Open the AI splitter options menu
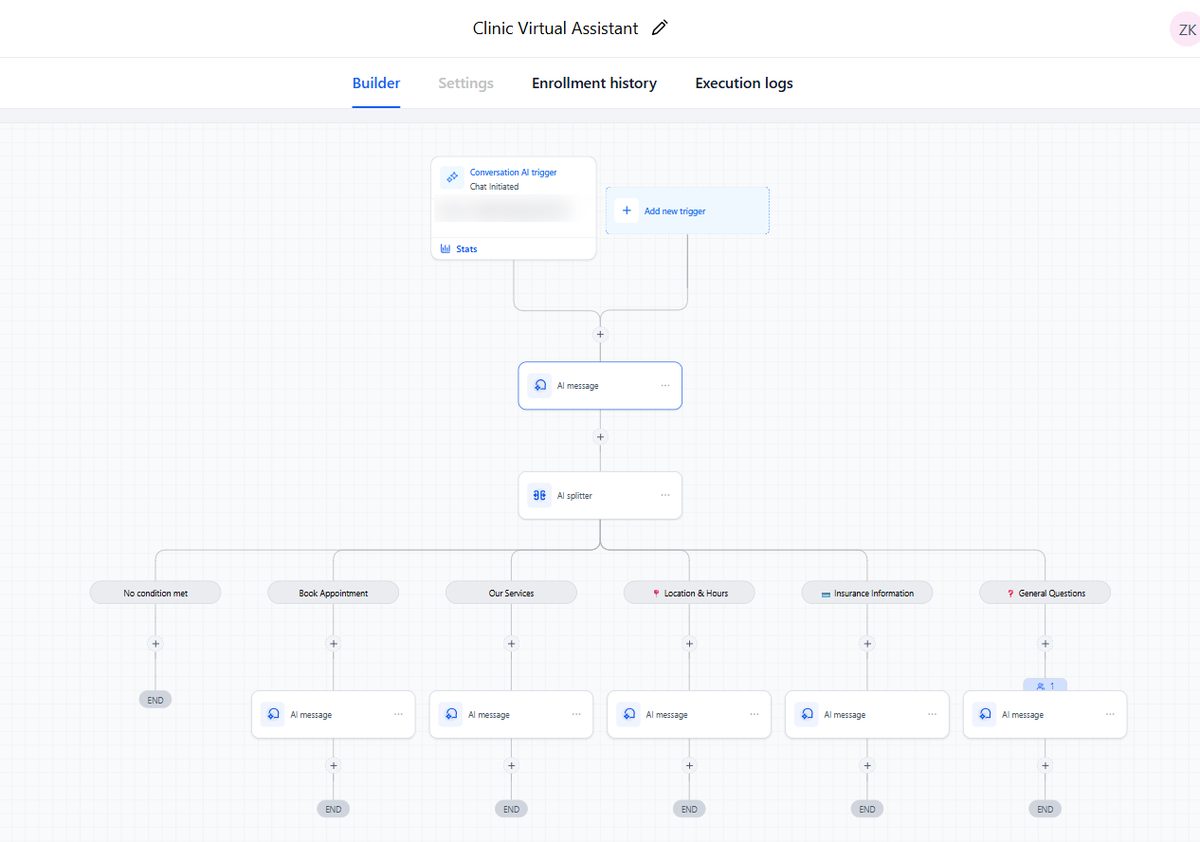The height and width of the screenshot is (842, 1200). click(x=665, y=495)
